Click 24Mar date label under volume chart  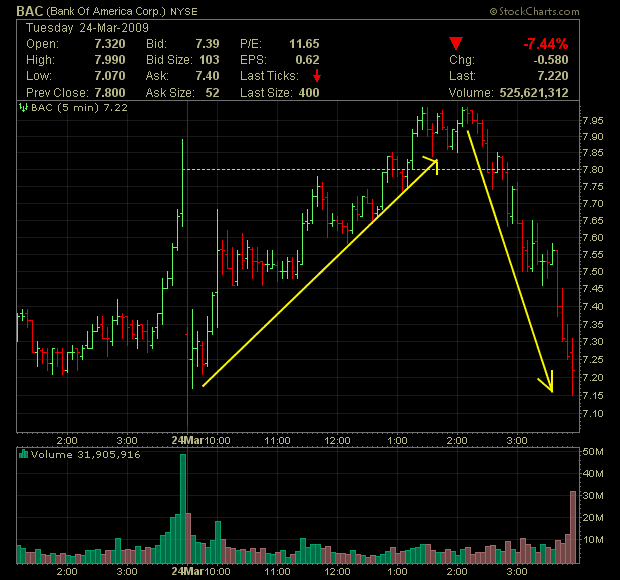coord(187,572)
